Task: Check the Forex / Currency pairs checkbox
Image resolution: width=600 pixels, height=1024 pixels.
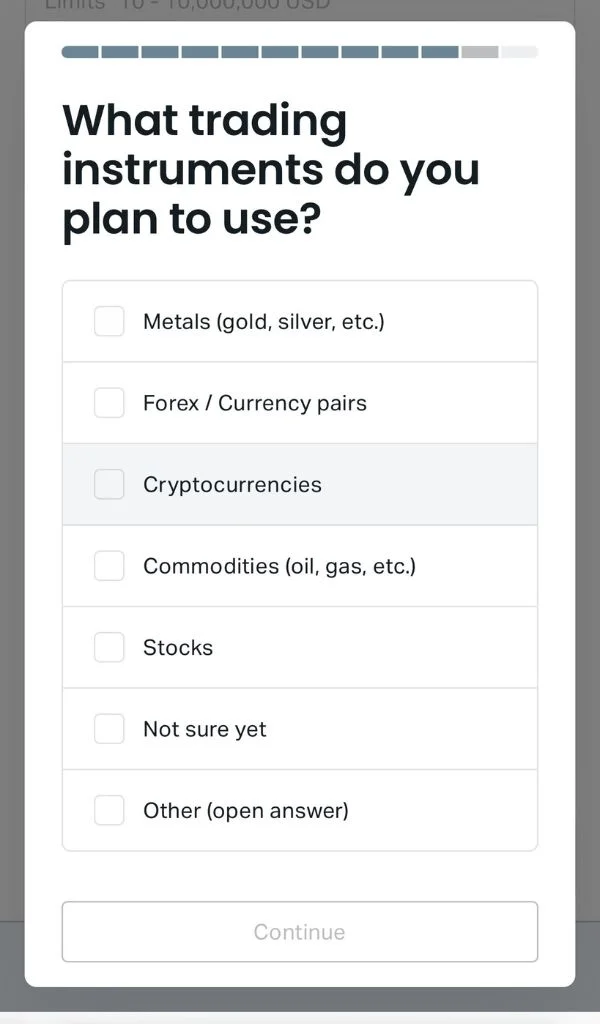Action: tap(109, 402)
